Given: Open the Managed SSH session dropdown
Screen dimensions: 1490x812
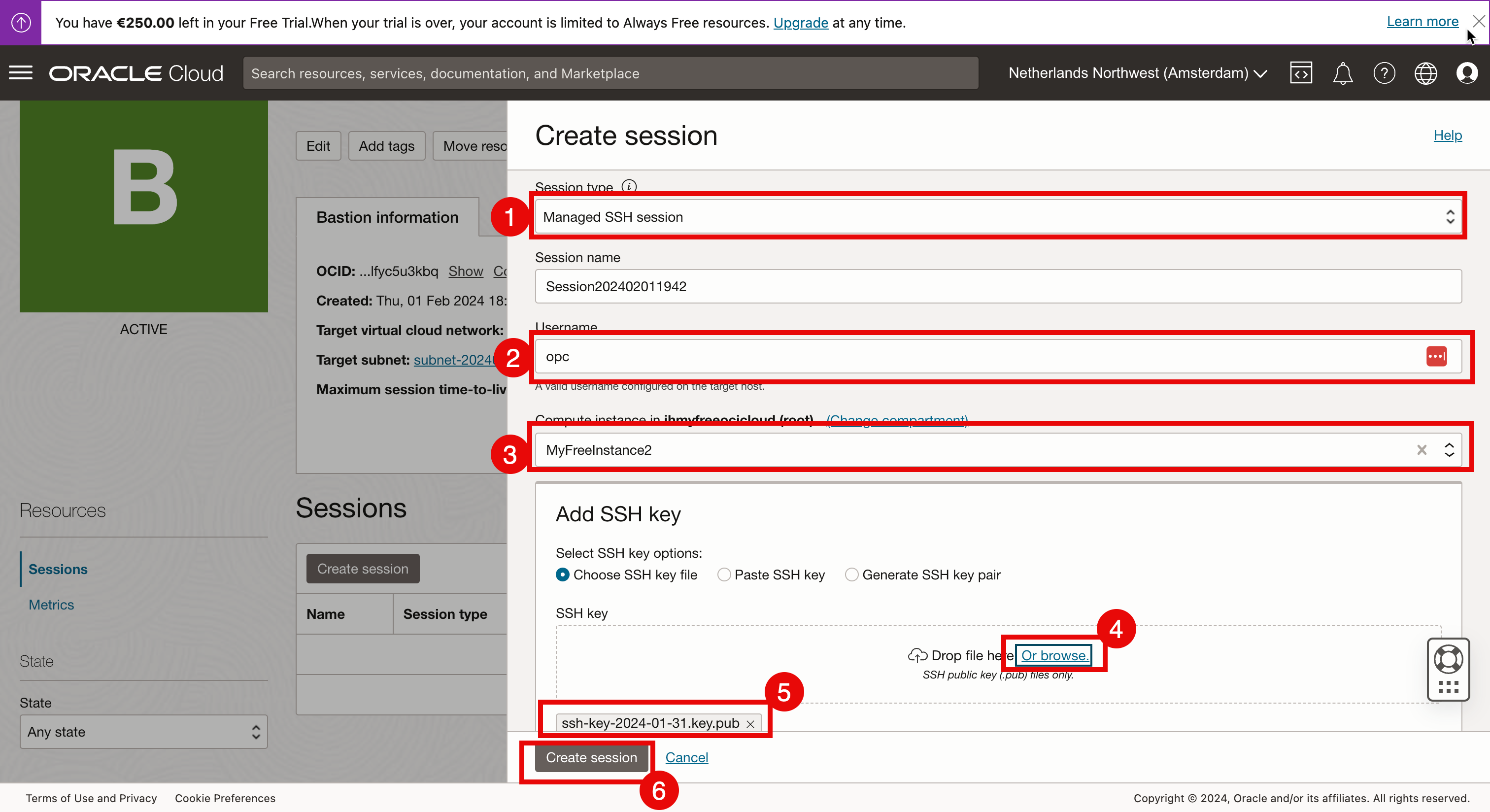Looking at the screenshot, I should (x=997, y=217).
